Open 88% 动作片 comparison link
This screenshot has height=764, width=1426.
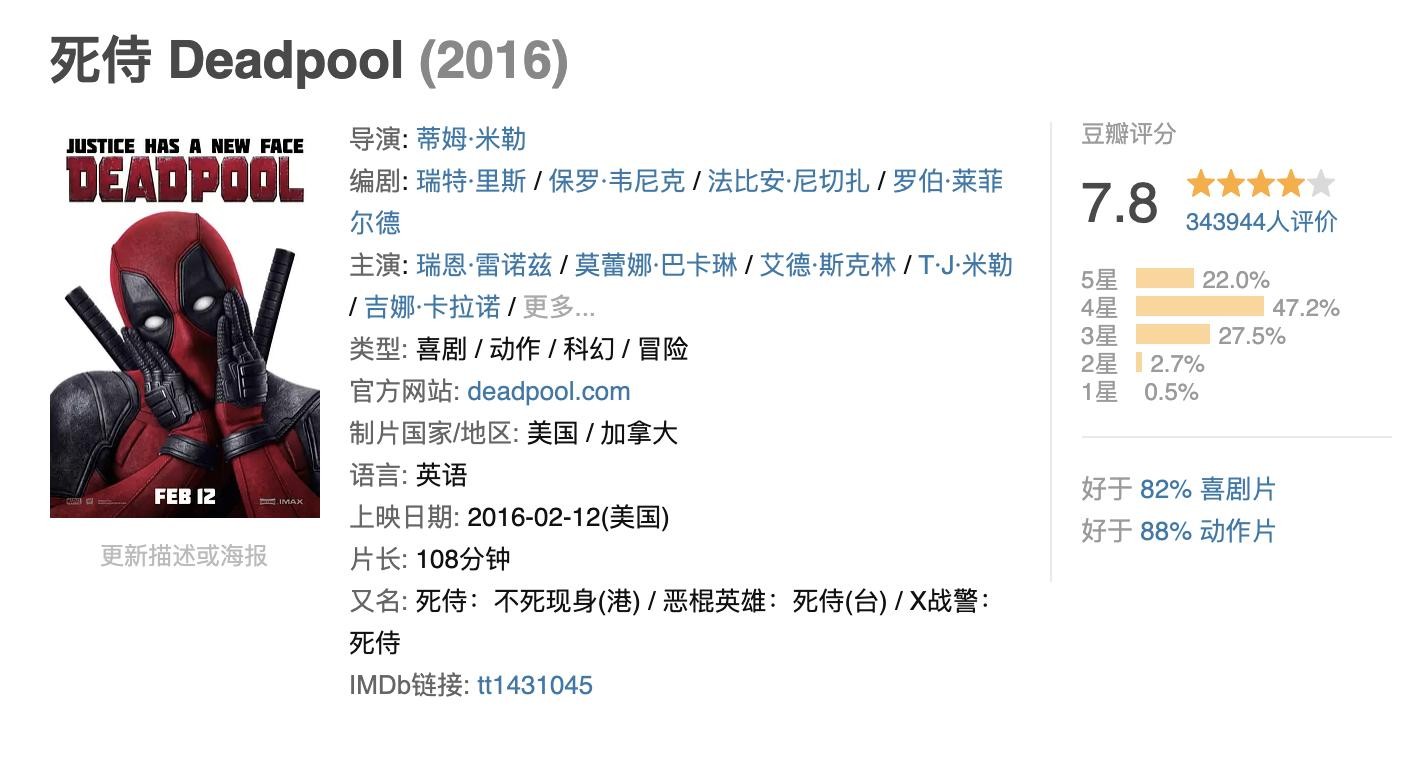(x=1208, y=531)
